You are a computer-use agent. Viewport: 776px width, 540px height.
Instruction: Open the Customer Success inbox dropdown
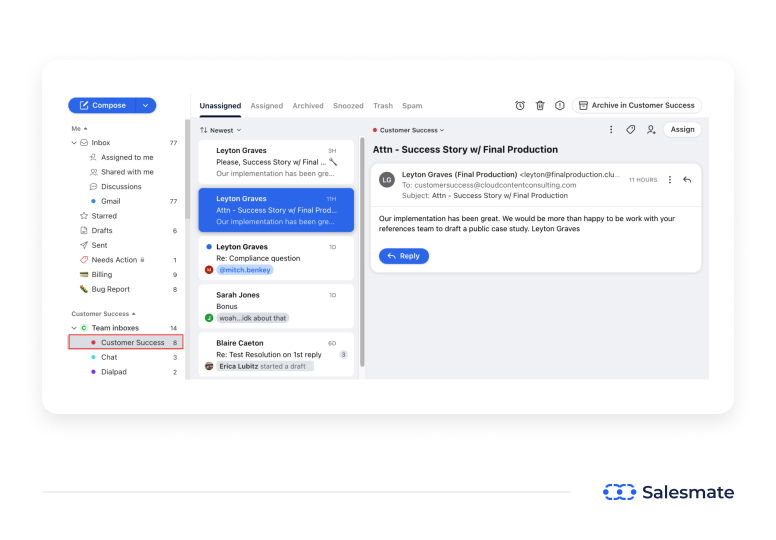(410, 130)
